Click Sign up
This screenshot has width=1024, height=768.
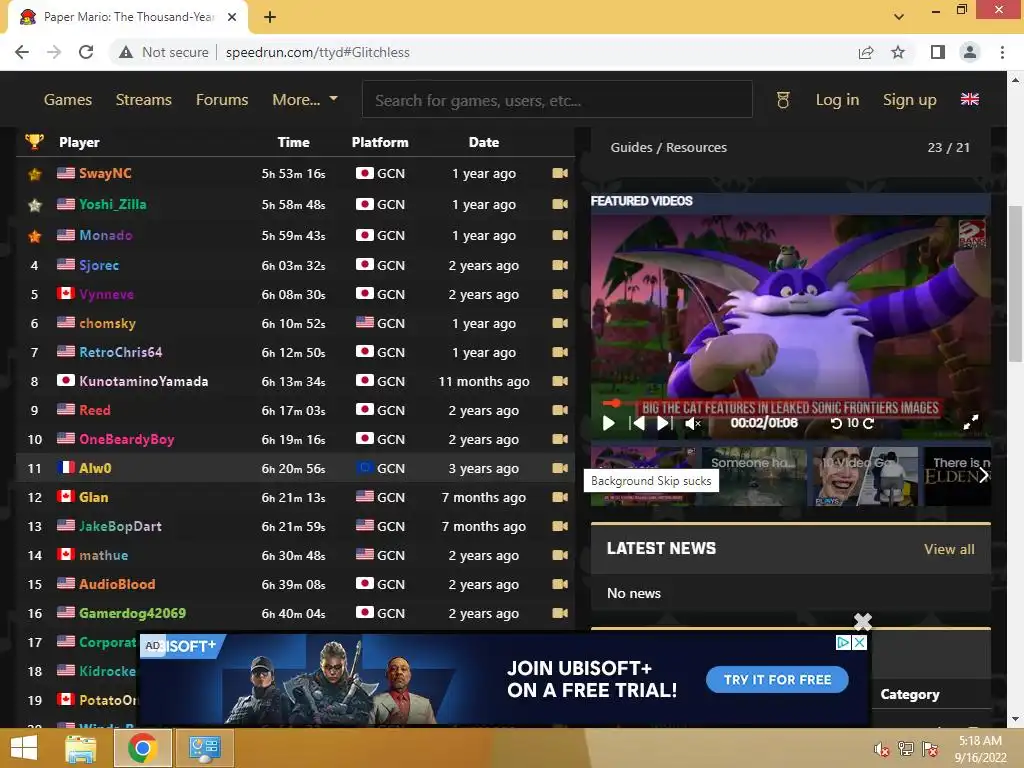[910, 100]
